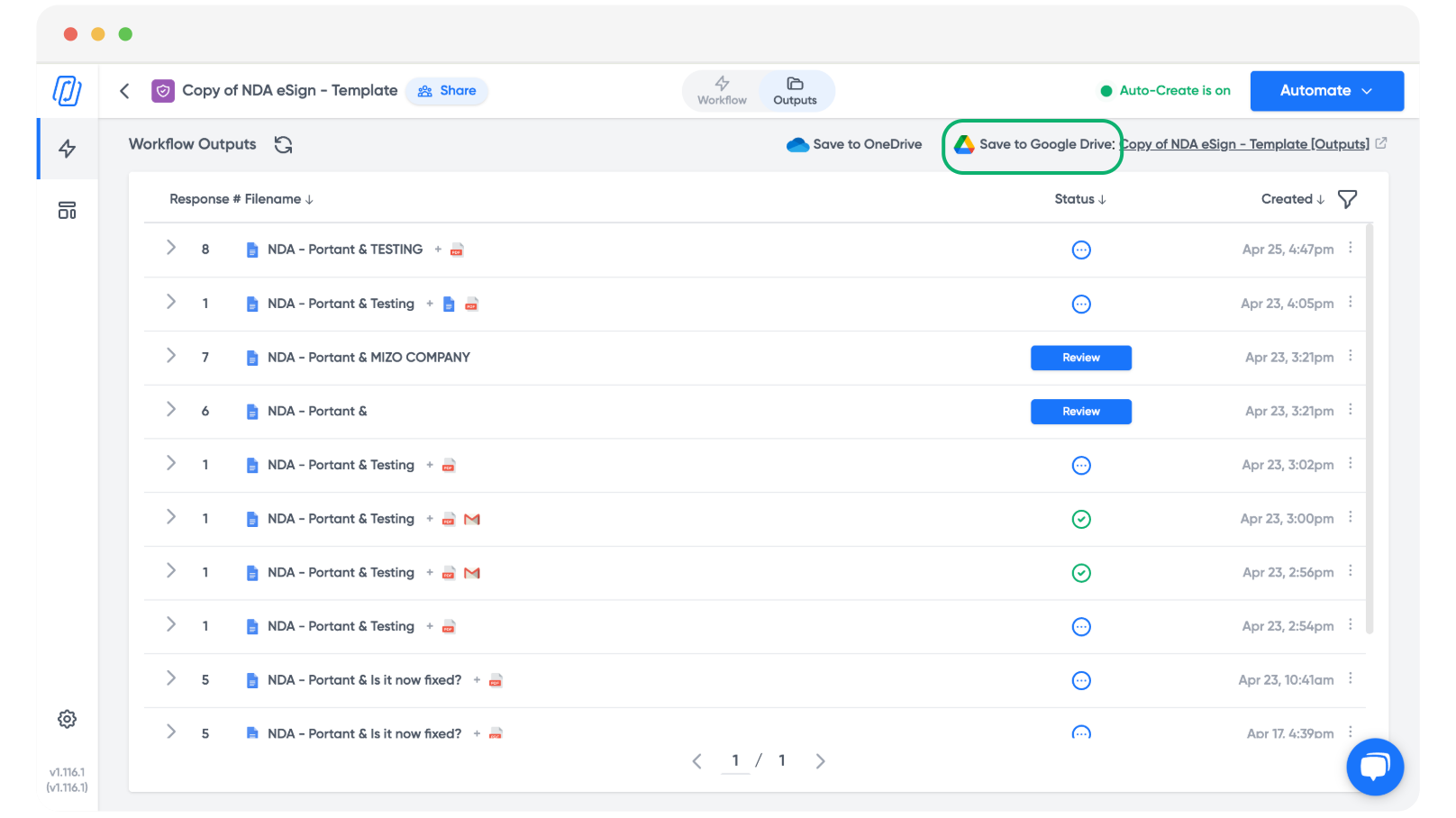Viewport: 1456px width, 818px height.
Task: Switch to the Outputs tab
Action: point(795,91)
